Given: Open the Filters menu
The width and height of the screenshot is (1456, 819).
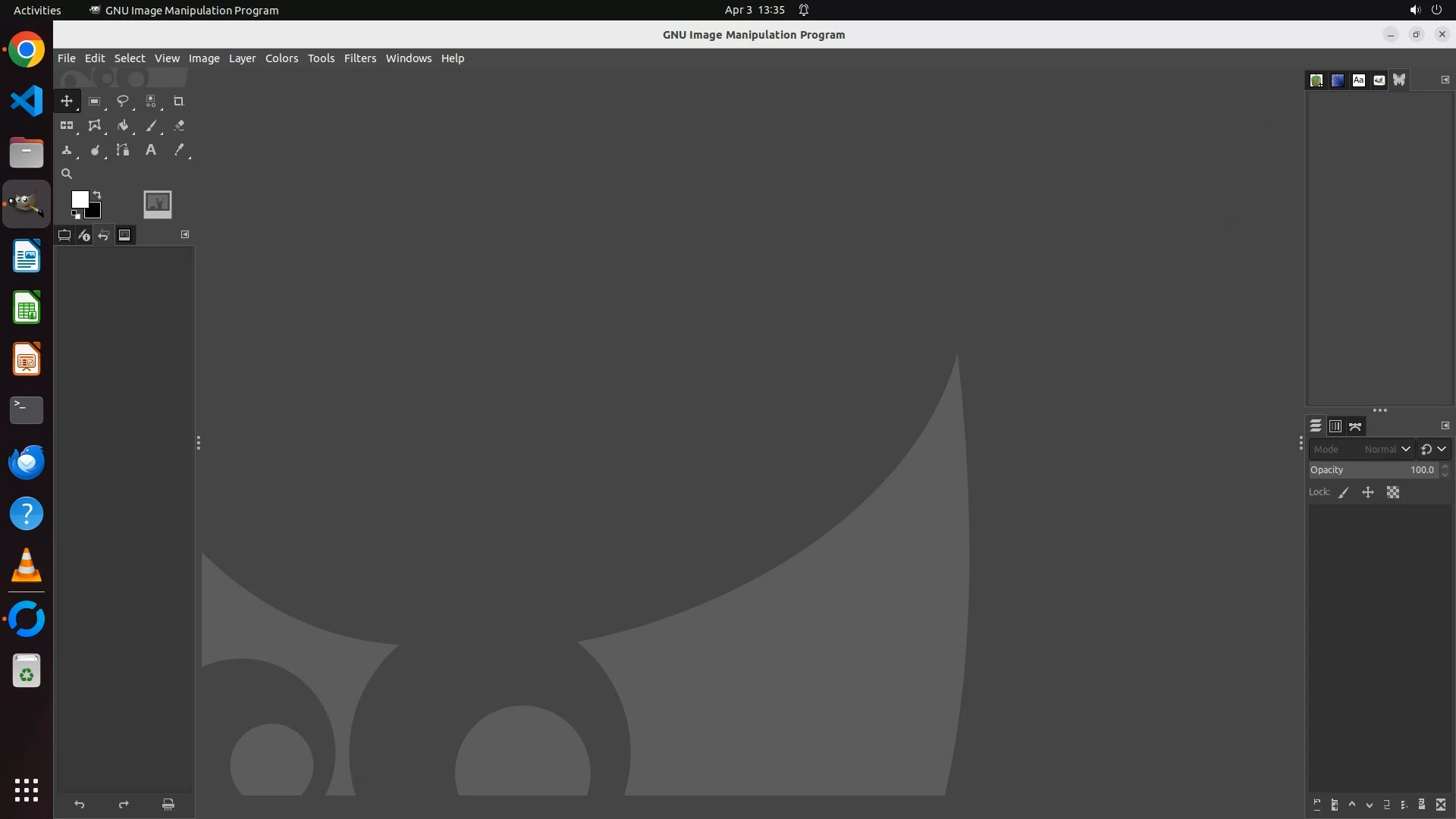Looking at the screenshot, I should (x=359, y=58).
